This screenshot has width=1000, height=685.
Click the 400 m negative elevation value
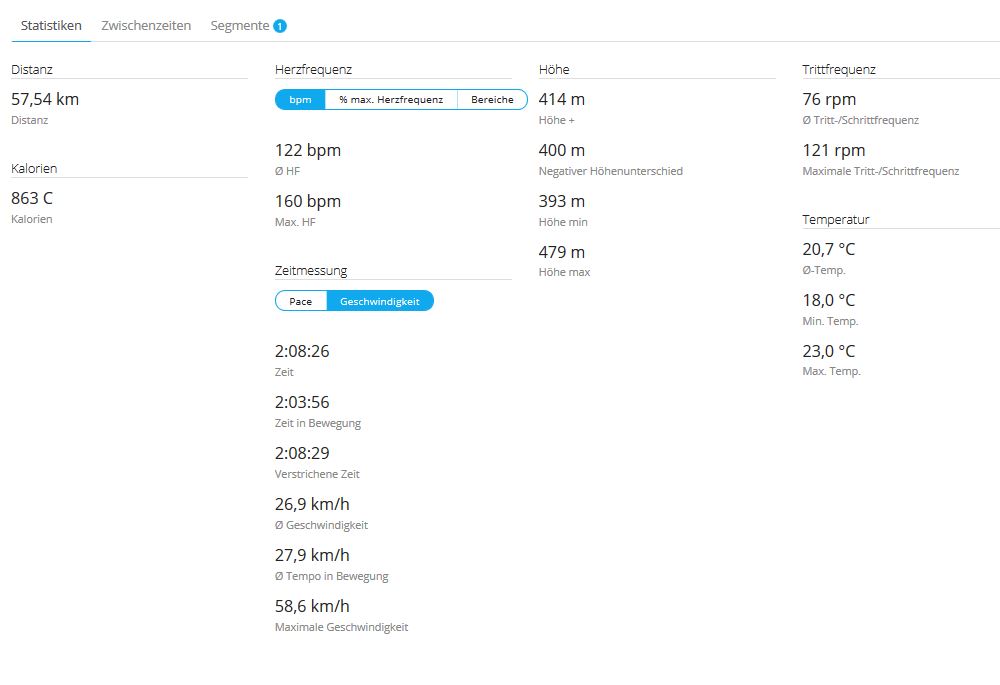coord(562,151)
